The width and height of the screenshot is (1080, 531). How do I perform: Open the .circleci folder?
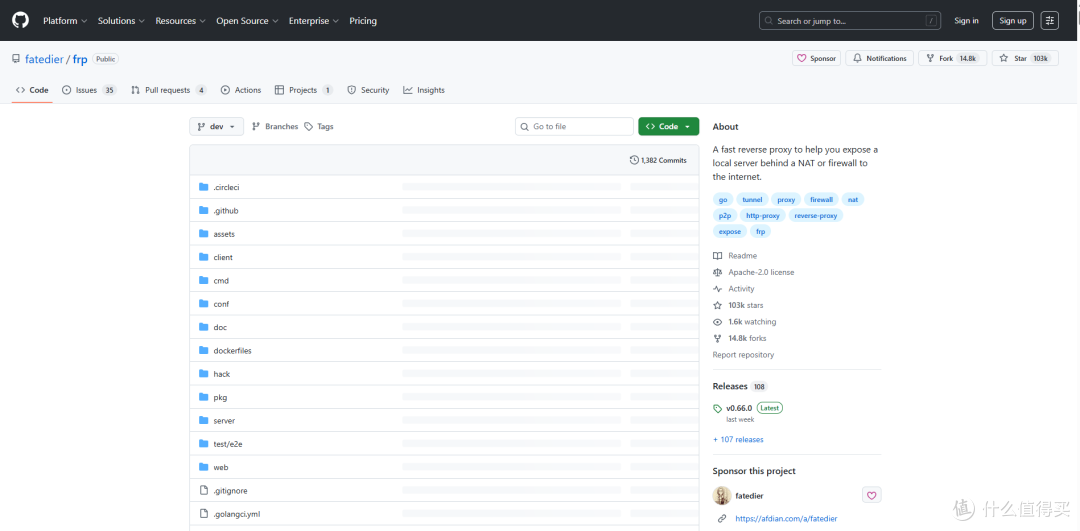[x=227, y=187]
